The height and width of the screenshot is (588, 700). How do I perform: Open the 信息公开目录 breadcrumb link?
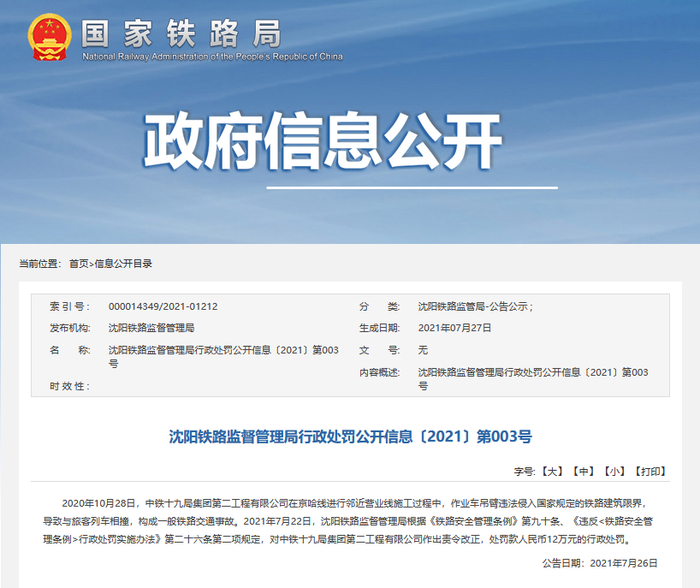(x=123, y=263)
